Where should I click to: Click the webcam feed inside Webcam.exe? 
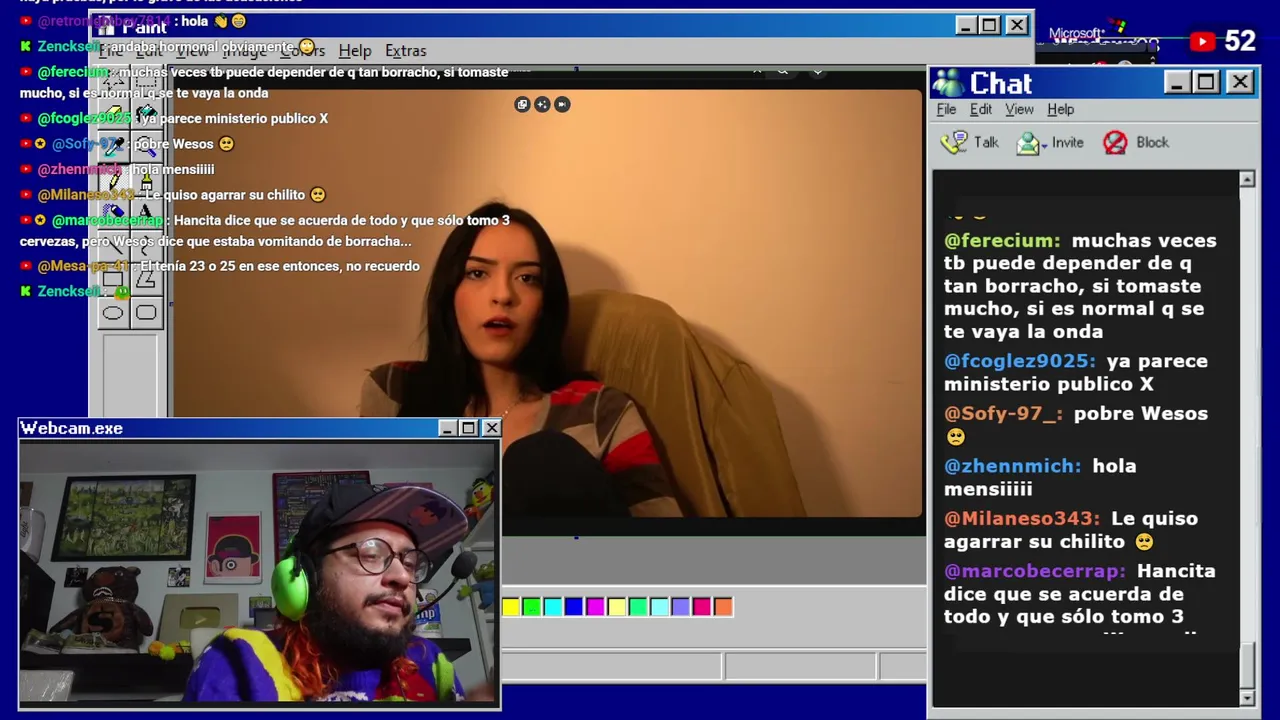259,573
